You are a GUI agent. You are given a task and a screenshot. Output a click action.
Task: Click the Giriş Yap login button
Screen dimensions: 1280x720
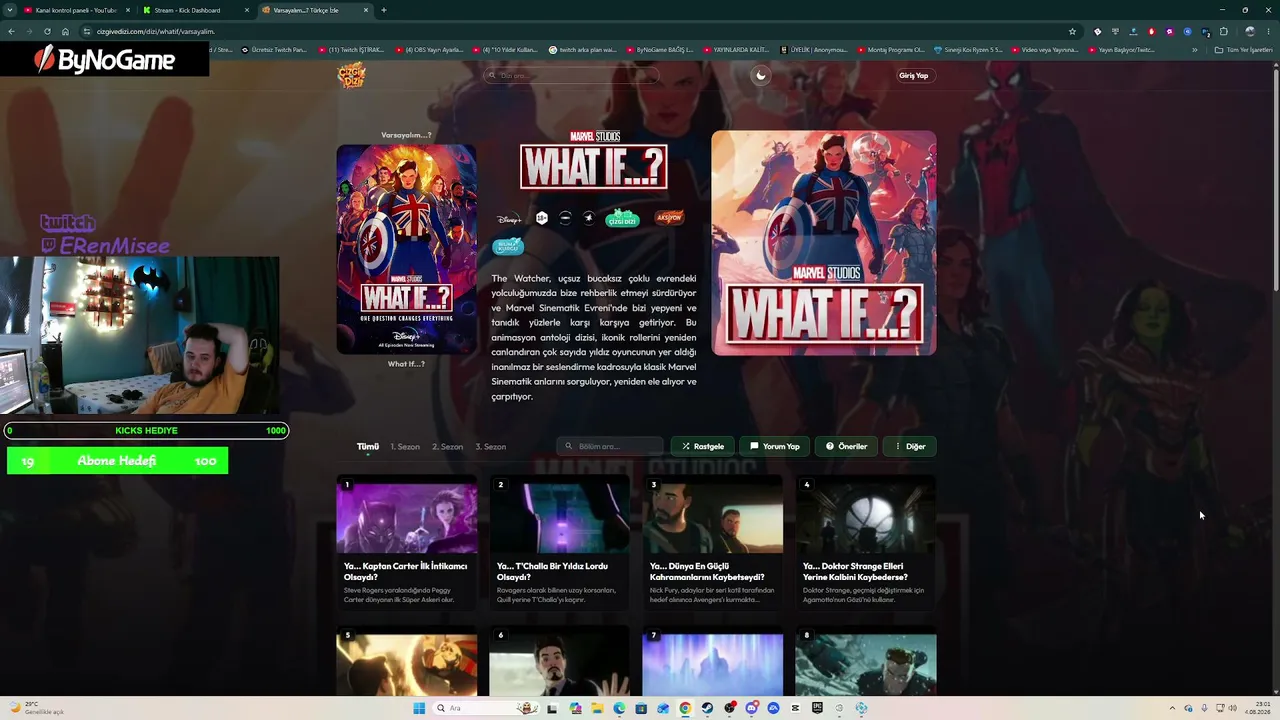coord(913,76)
